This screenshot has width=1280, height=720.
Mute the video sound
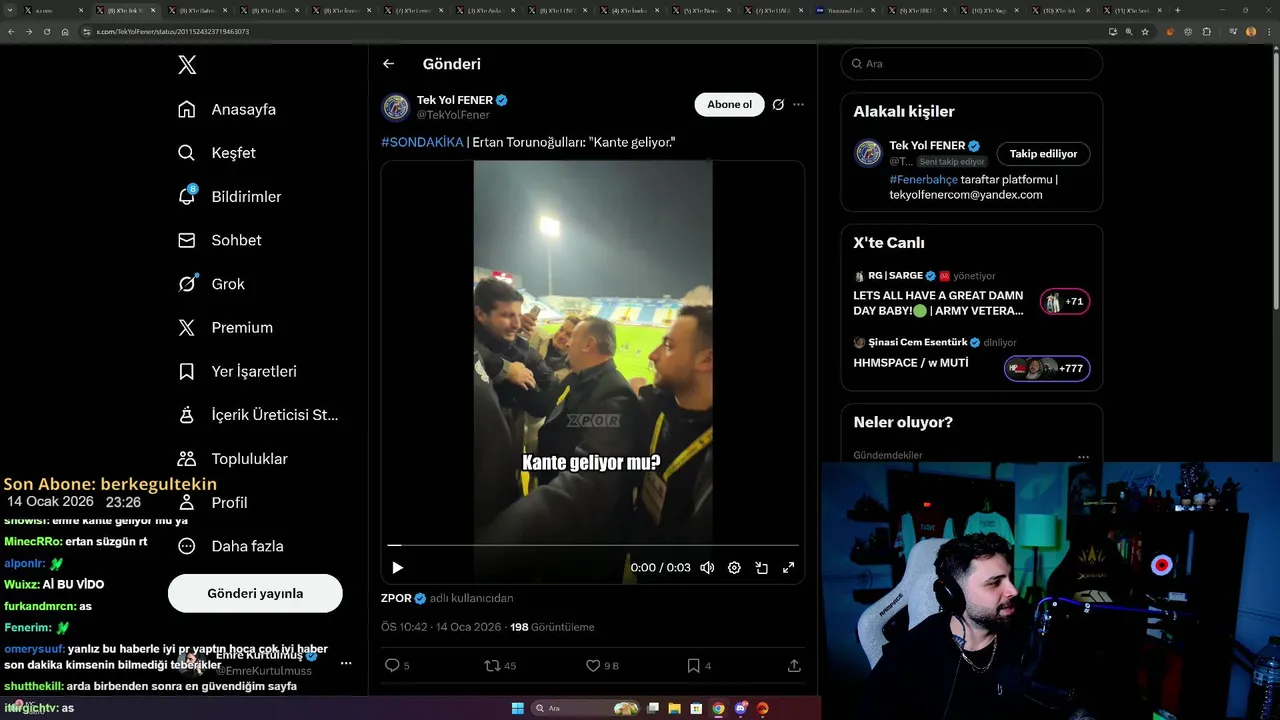pos(707,568)
